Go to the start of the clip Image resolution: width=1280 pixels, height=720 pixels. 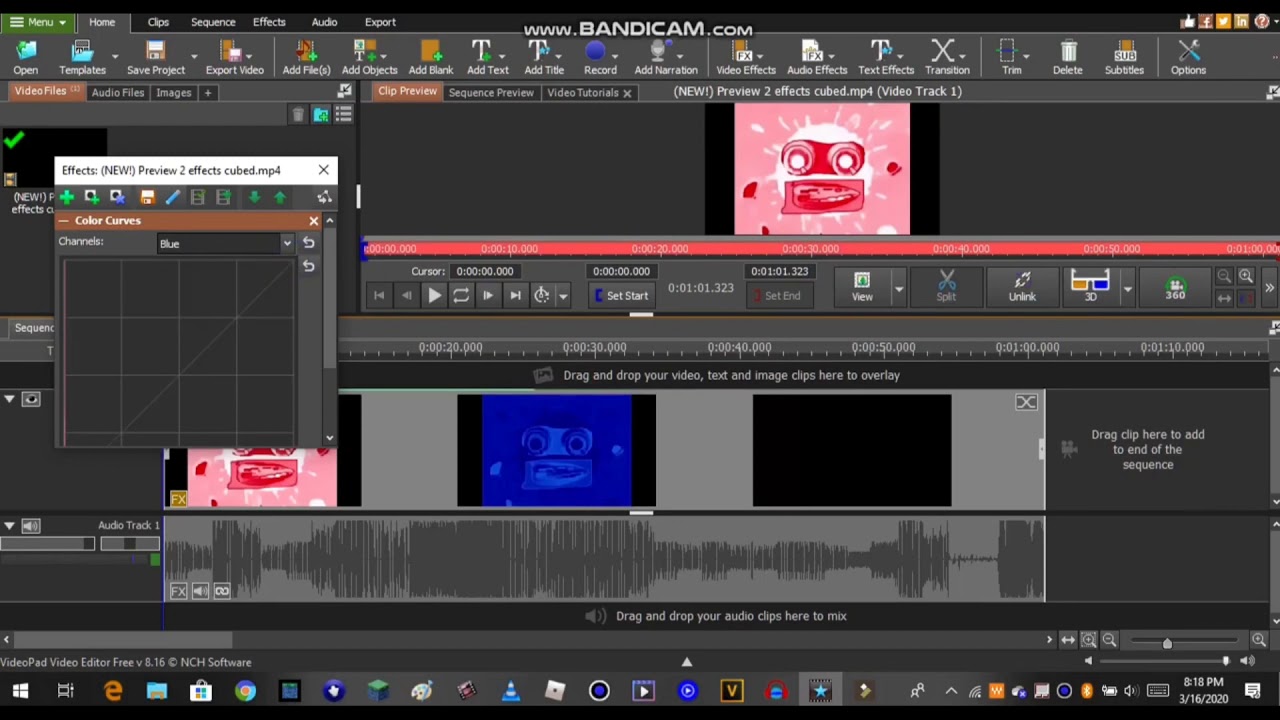(379, 295)
